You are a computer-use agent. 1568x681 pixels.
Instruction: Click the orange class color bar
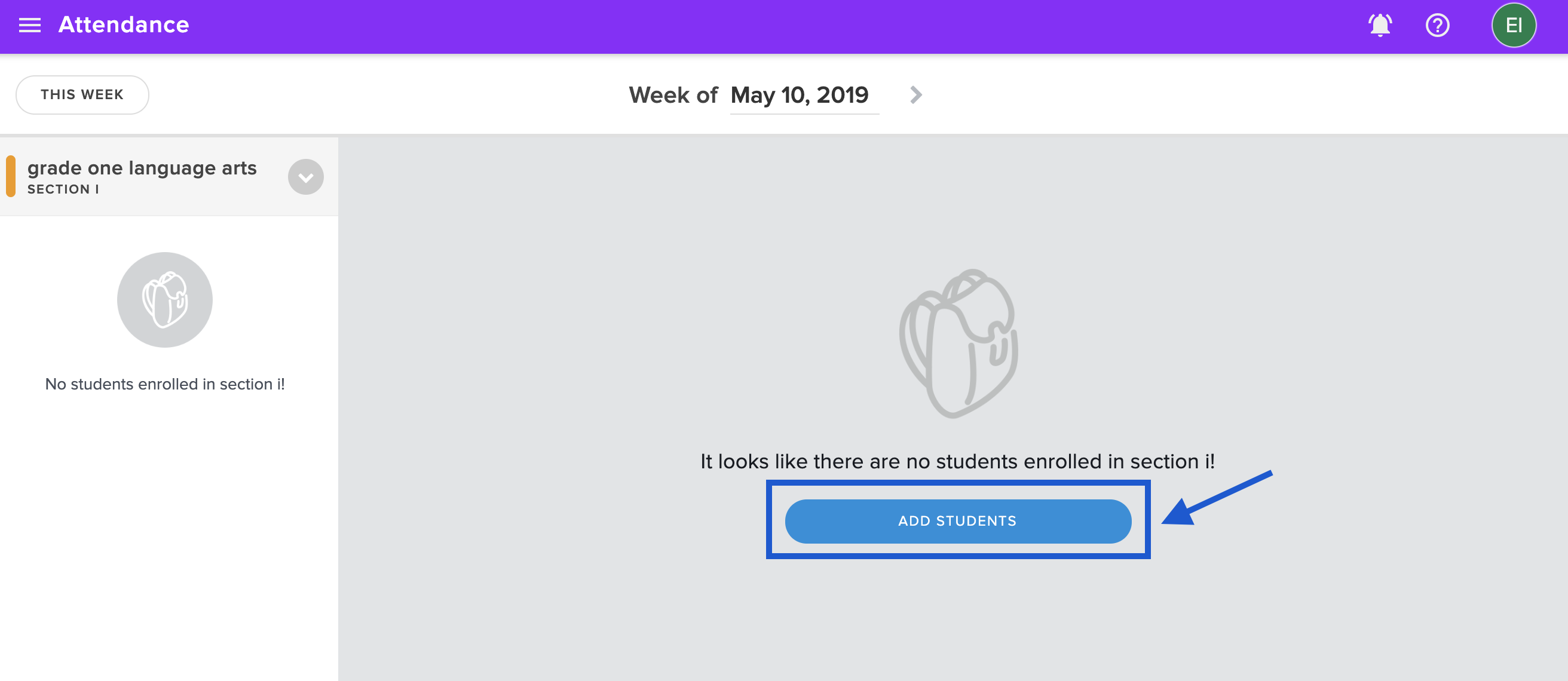click(10, 176)
